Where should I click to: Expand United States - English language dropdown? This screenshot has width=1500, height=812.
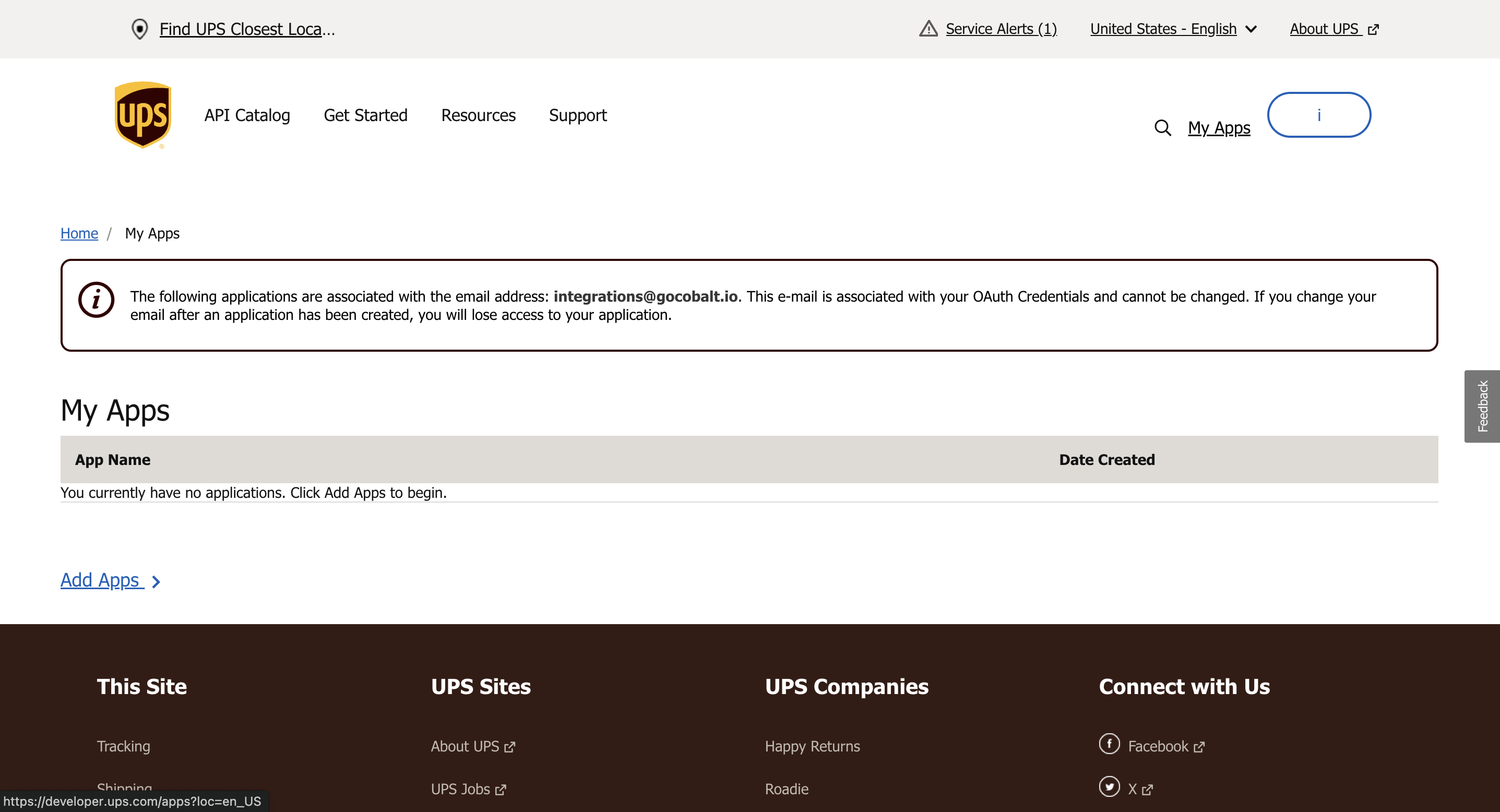click(x=1173, y=29)
